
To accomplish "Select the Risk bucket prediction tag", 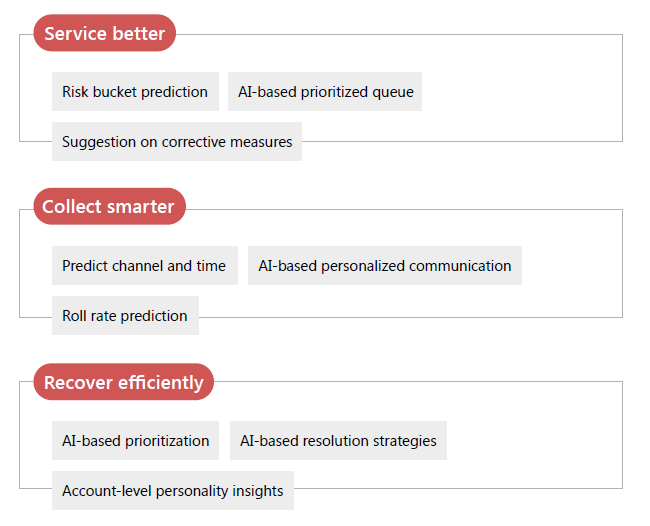I will click(135, 92).
